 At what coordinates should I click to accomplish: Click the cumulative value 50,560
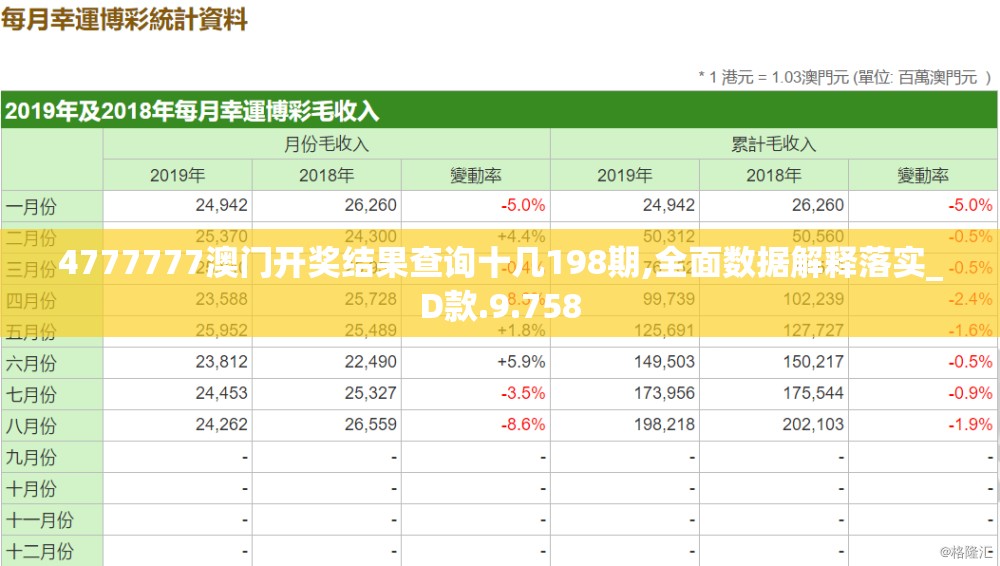(x=818, y=237)
